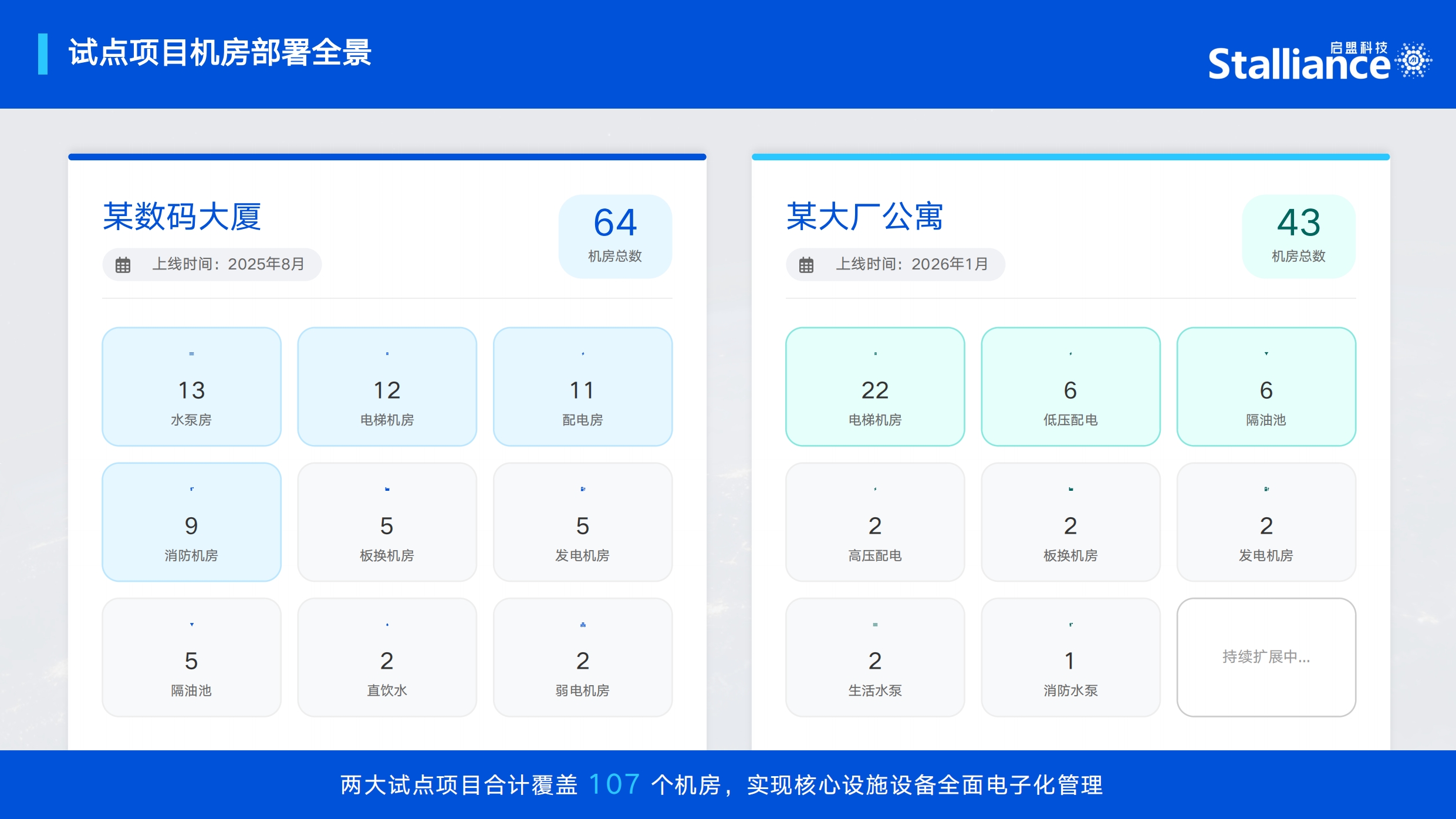Viewport: 1456px width, 819px height.
Task: Click the tiny icon in 生活水泵 card
Action: click(875, 625)
